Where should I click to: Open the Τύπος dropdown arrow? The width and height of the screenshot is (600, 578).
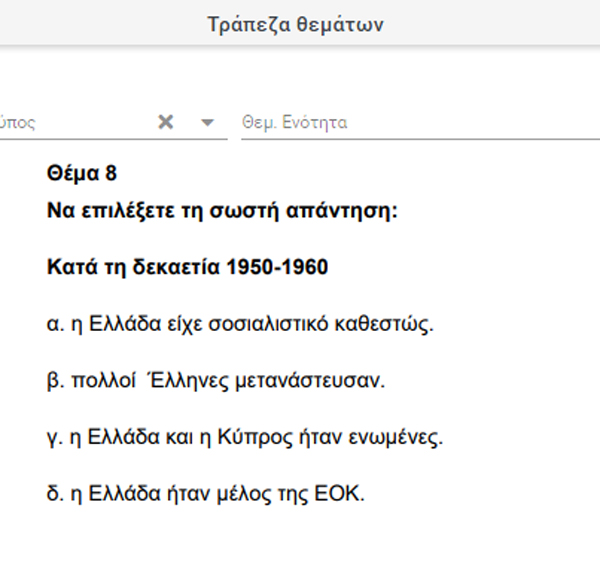207,122
